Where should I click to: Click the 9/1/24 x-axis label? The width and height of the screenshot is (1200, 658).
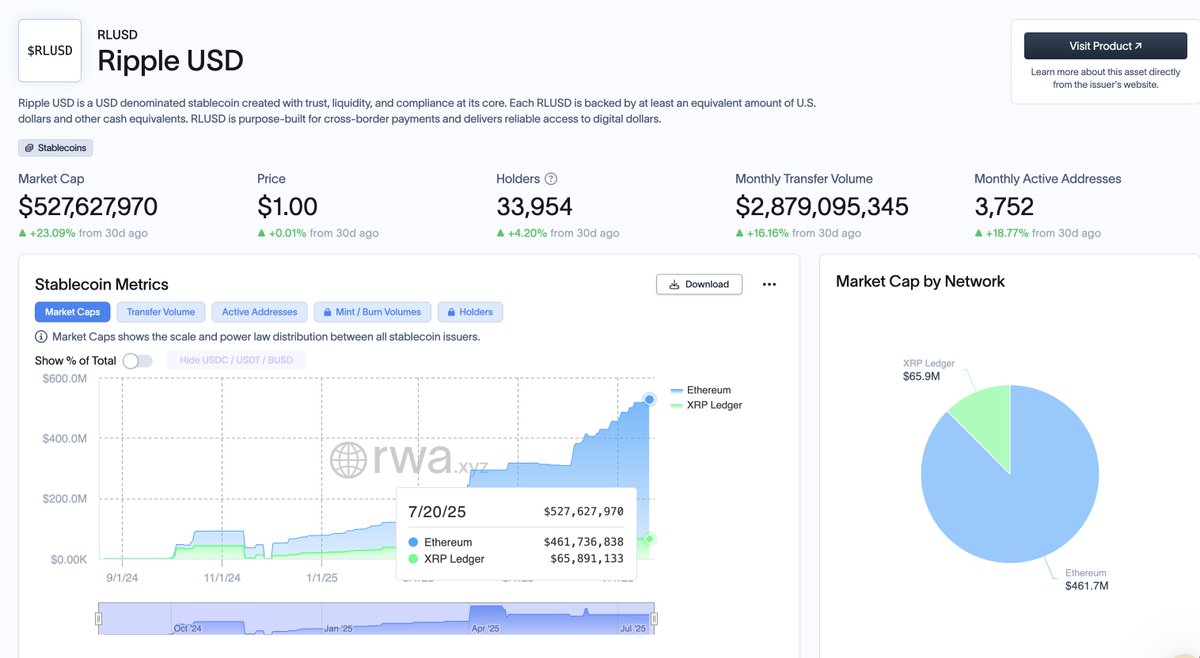pyautogui.click(x=122, y=577)
